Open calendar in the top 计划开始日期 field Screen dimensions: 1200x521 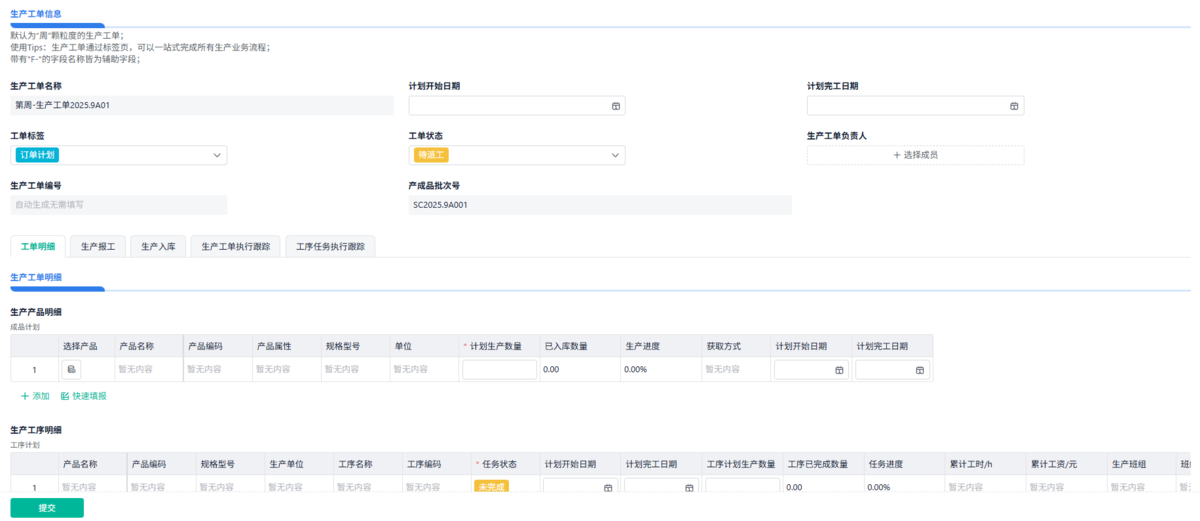[x=615, y=106]
